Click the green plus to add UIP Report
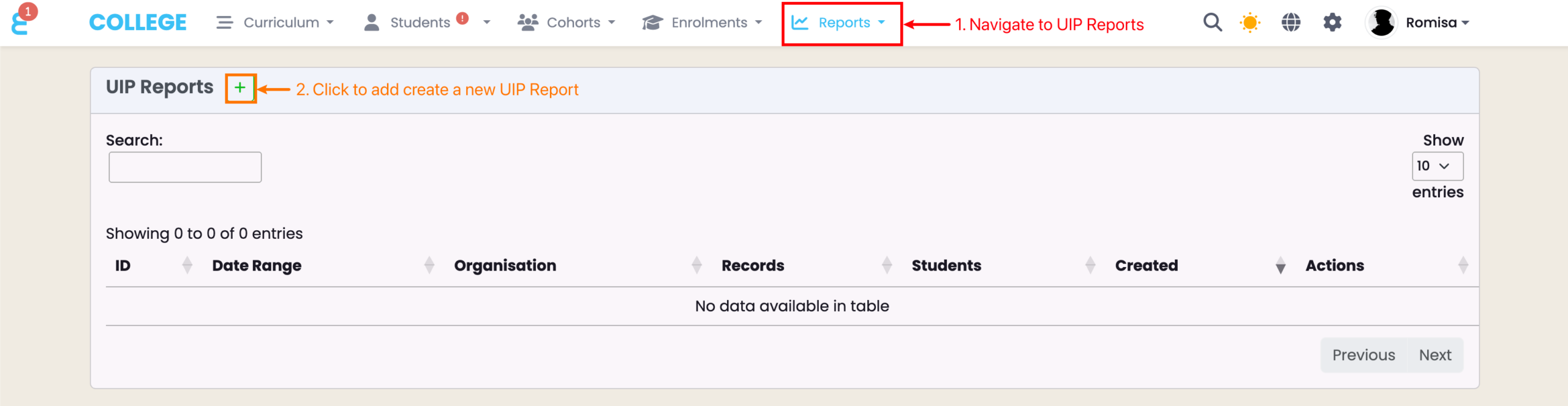Image resolution: width=1568 pixels, height=406 pixels. [240, 88]
